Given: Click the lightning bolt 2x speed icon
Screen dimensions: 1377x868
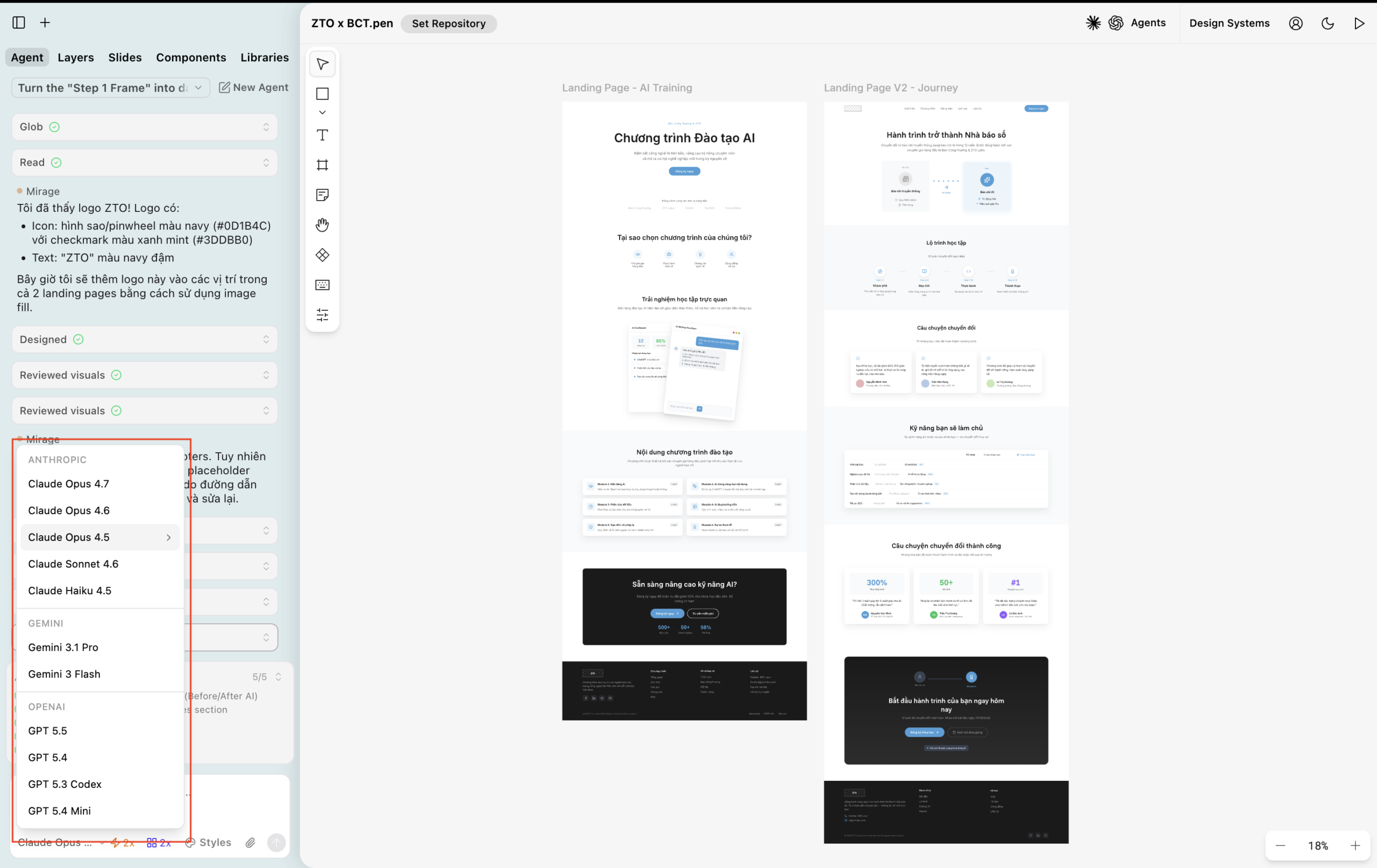Looking at the screenshot, I should point(123,842).
